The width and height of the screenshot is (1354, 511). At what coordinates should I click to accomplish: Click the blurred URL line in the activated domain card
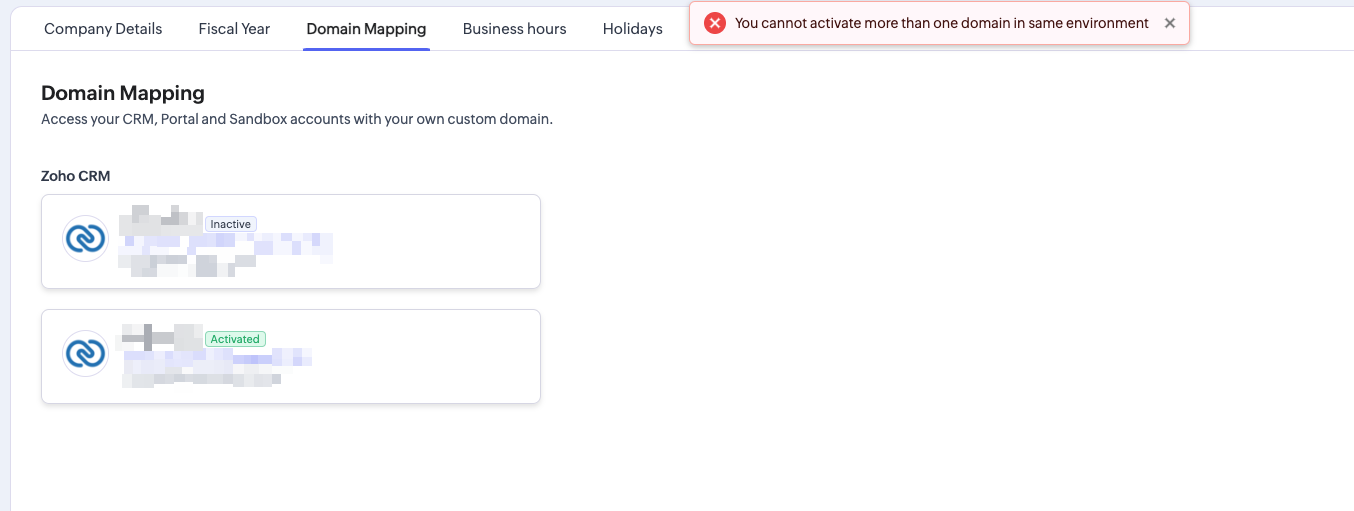pos(216,357)
